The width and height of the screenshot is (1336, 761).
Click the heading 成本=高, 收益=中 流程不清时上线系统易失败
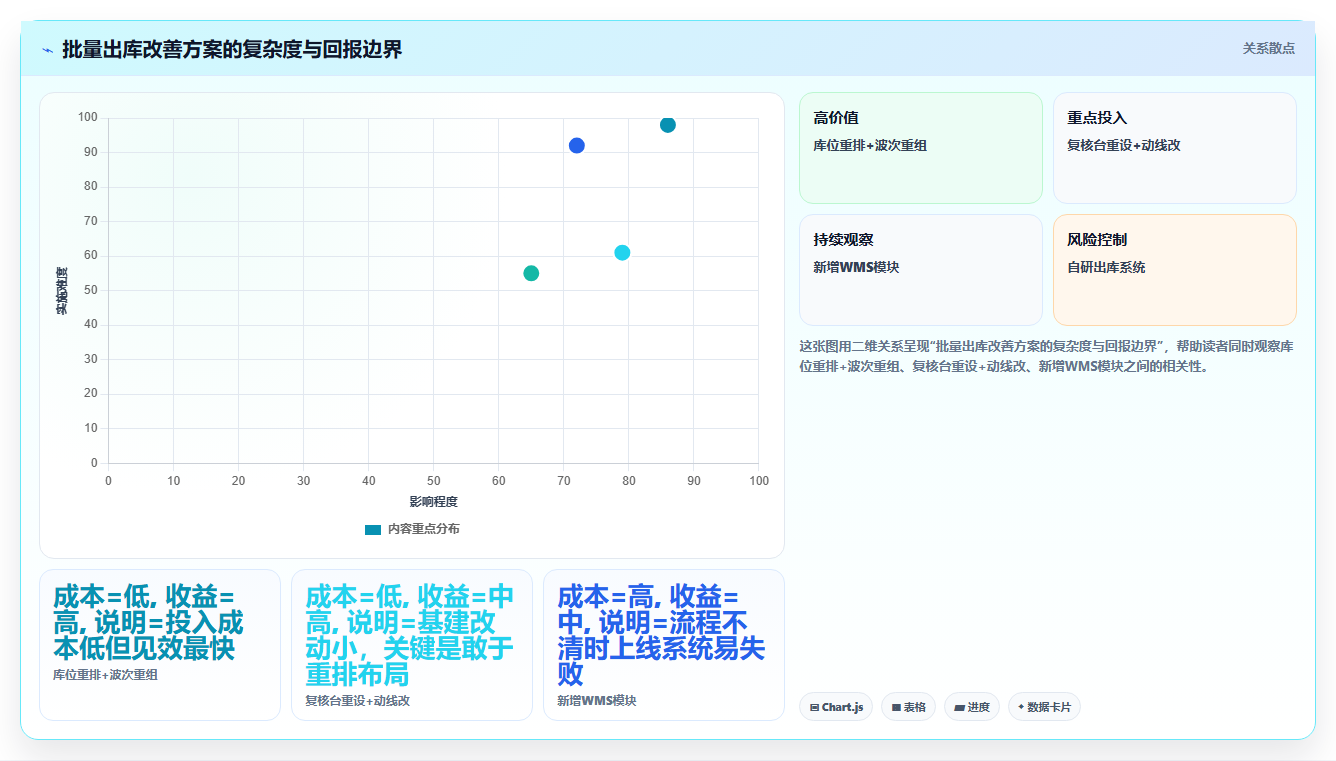tap(661, 635)
